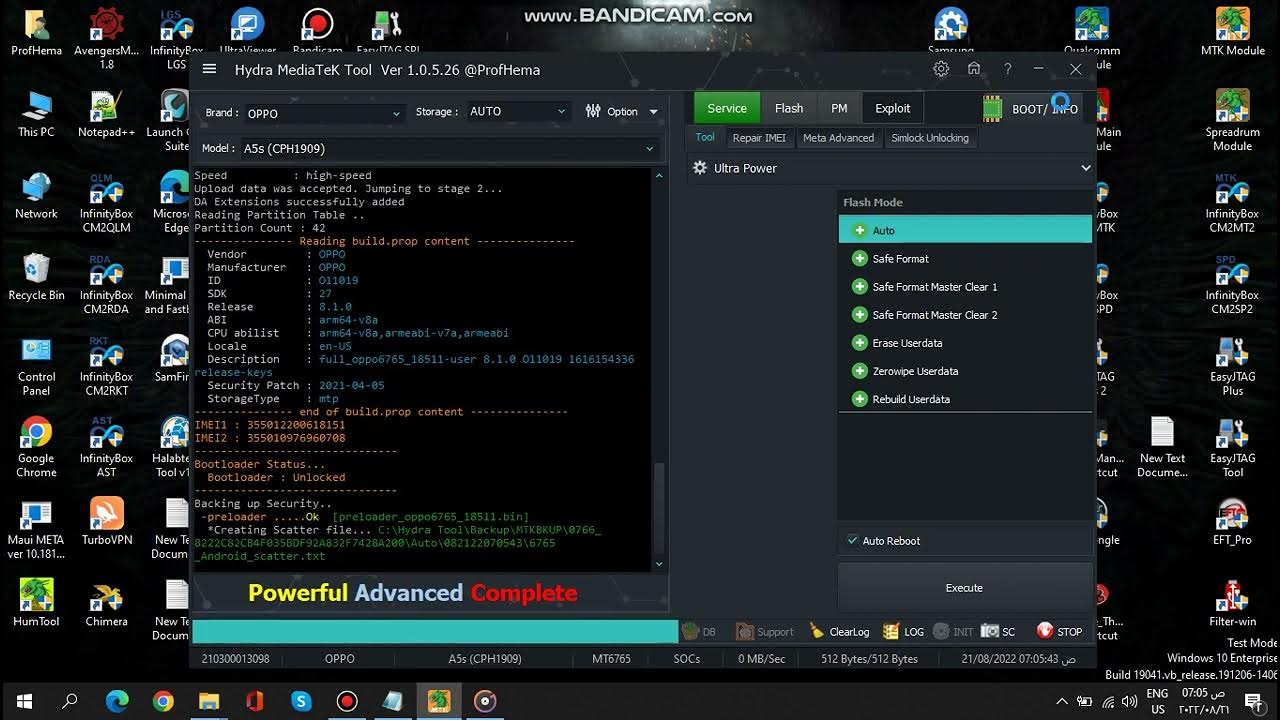1280x720 pixels.
Task: Open the Chimera desktop shortcut
Action: pos(106,603)
